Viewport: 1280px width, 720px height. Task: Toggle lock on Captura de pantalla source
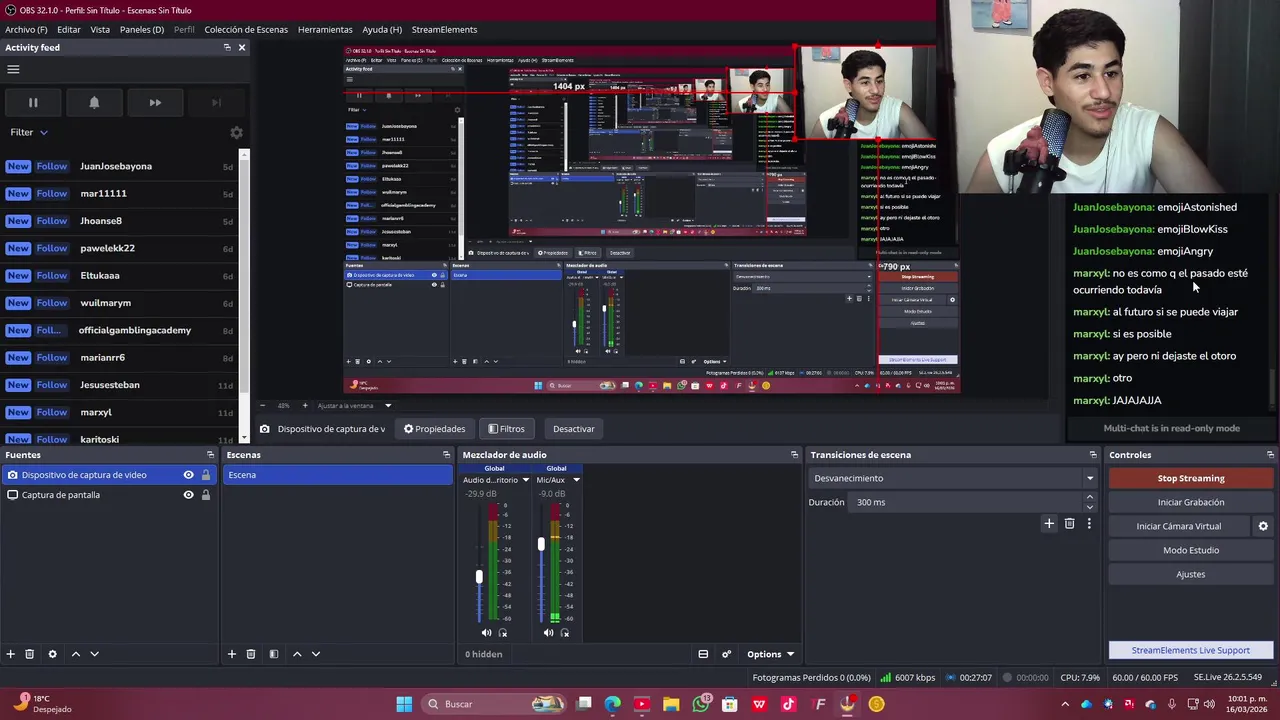[x=206, y=495]
